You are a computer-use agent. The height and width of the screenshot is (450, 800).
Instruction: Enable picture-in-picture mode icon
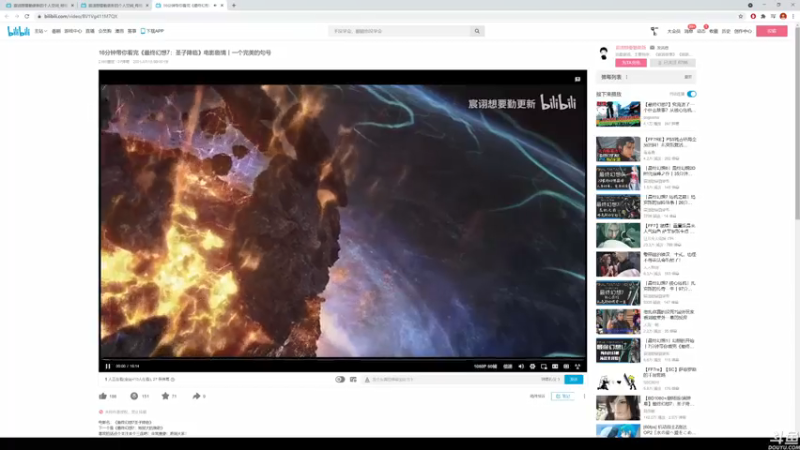coord(544,366)
